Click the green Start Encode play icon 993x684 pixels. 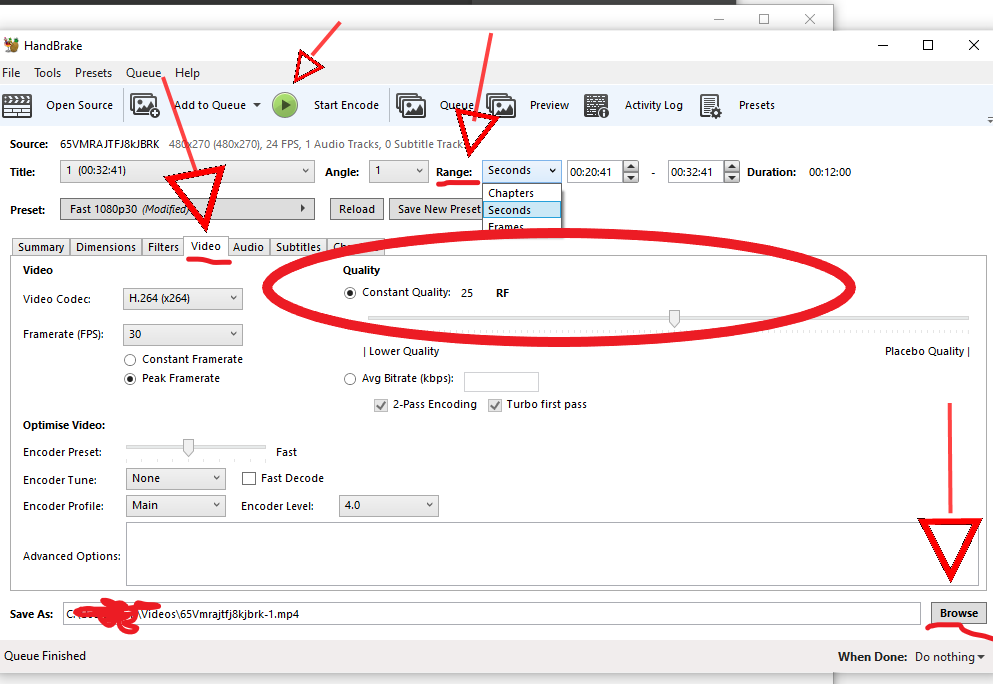pos(285,105)
